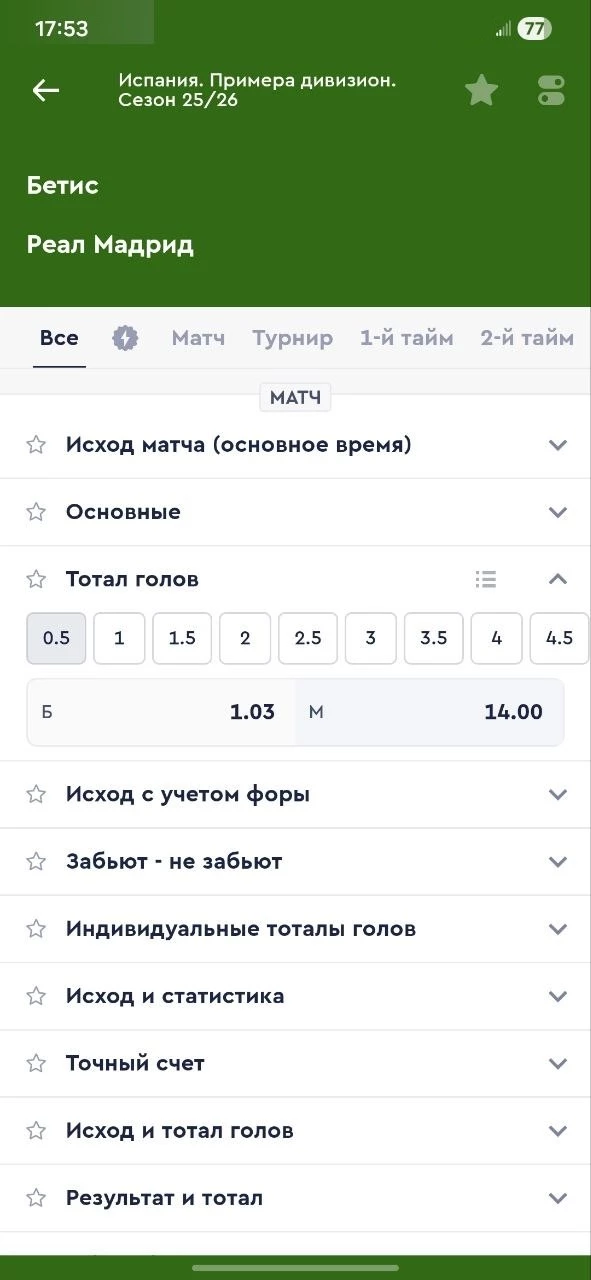Expand the Исход с учетом форы section
Viewport: 591px width, 1280px height.
pyautogui.click(x=558, y=794)
